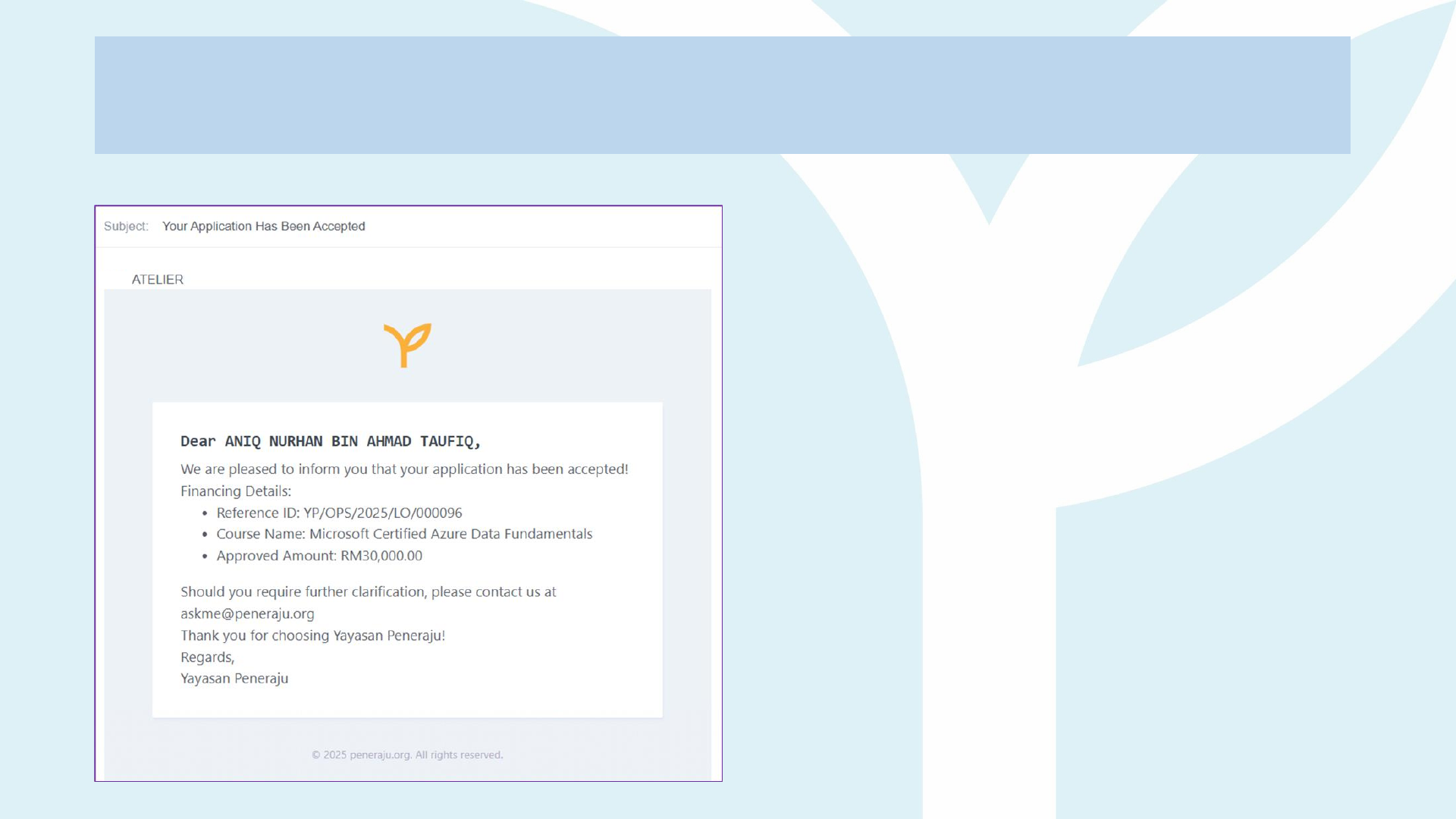The image size is (1456, 819).
Task: Click the Course Name bullet about Azure Data Fundamentals
Action: tap(404, 534)
